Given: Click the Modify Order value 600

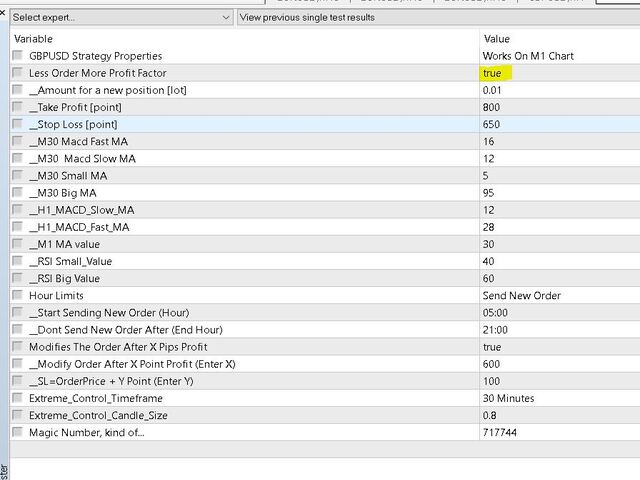Looking at the screenshot, I should tap(491, 364).
